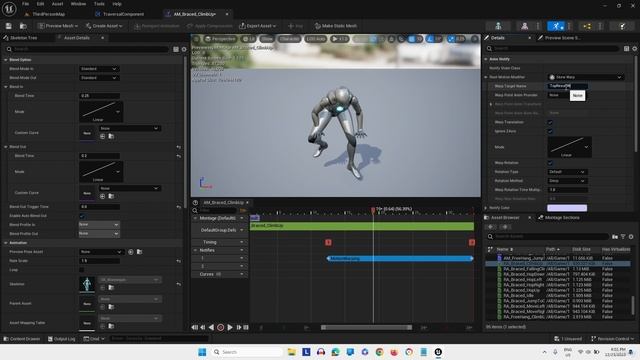This screenshot has width=640, height=360.
Task: Click the Blend In Blend Time field
Action: [x=99, y=96]
